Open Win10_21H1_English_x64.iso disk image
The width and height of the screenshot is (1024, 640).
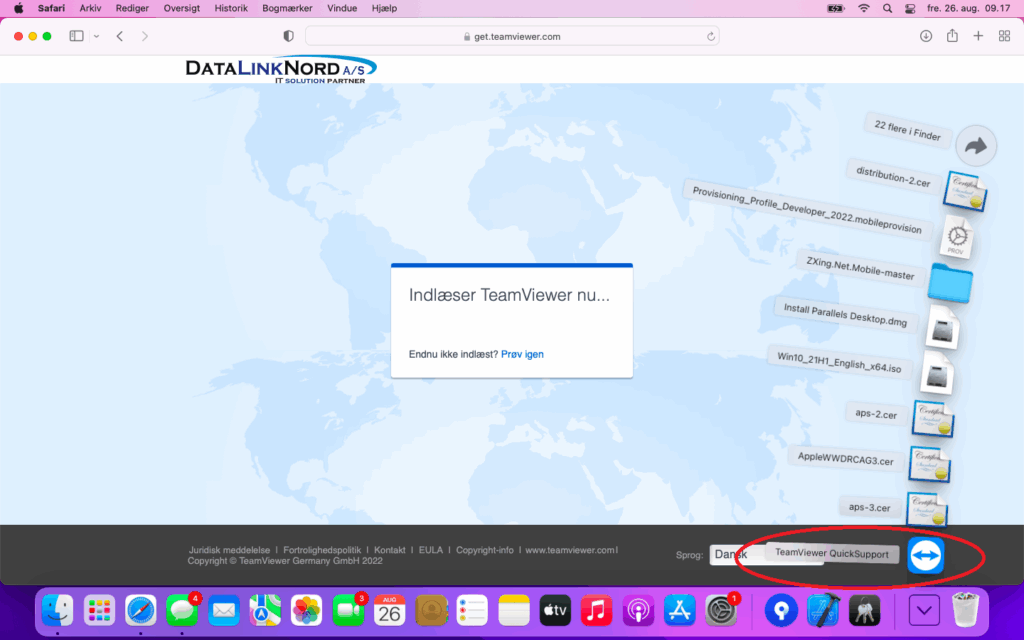pos(937,373)
